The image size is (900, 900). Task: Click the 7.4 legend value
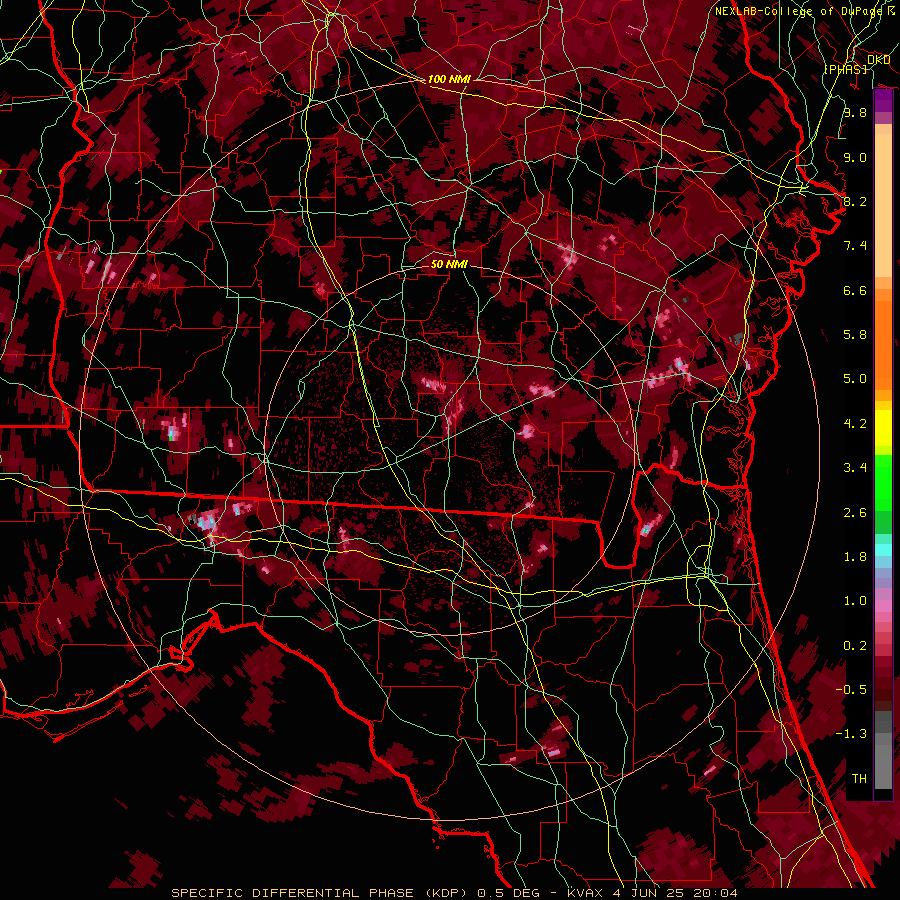[855, 246]
